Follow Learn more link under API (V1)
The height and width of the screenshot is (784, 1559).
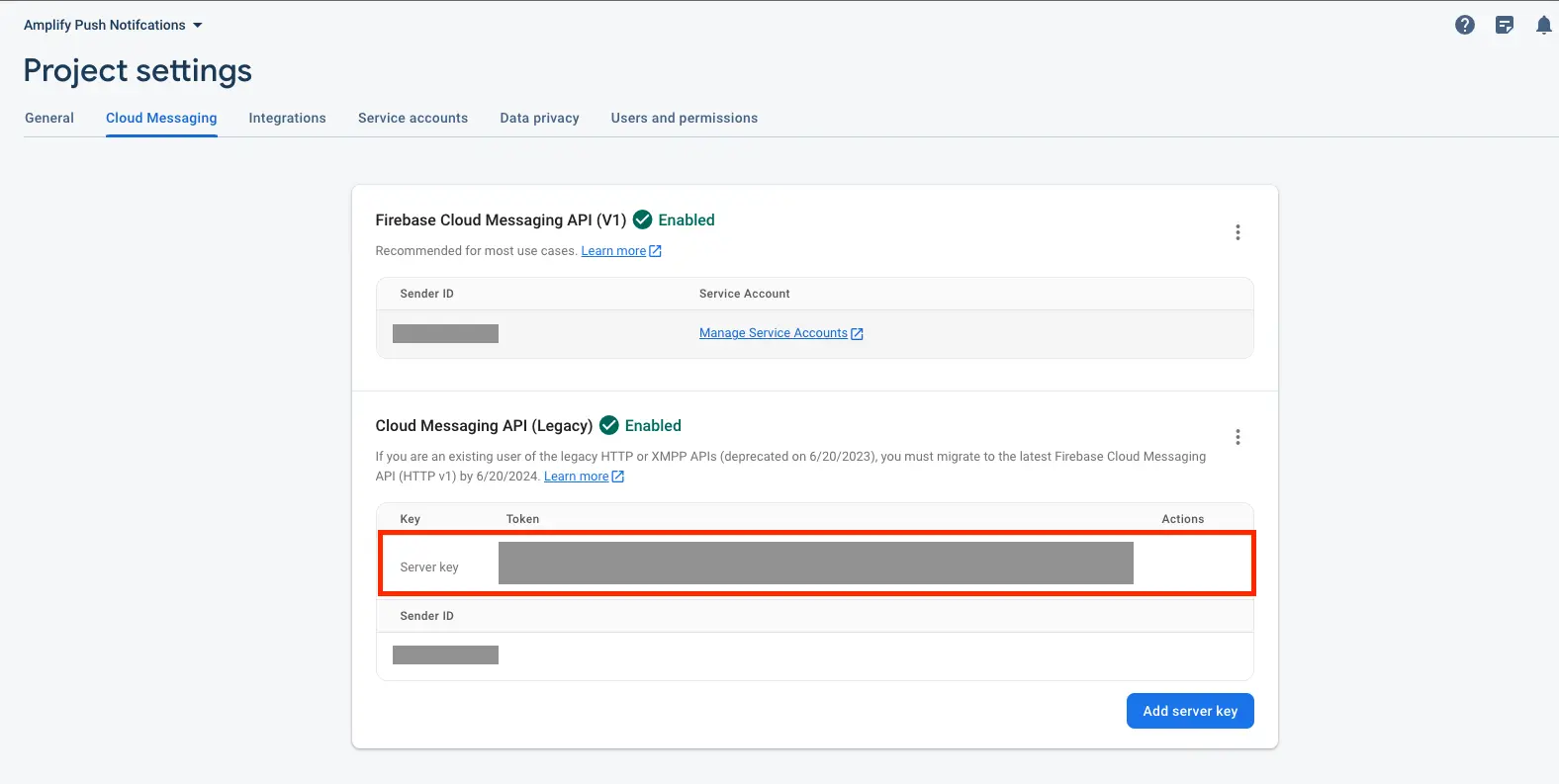(x=613, y=251)
